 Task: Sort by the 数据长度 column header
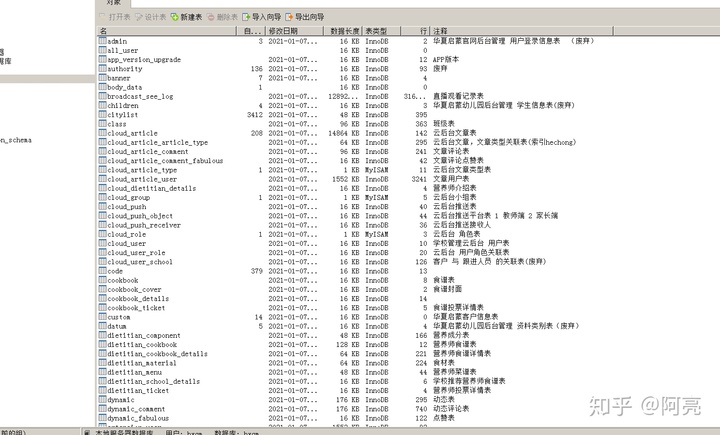(x=343, y=31)
